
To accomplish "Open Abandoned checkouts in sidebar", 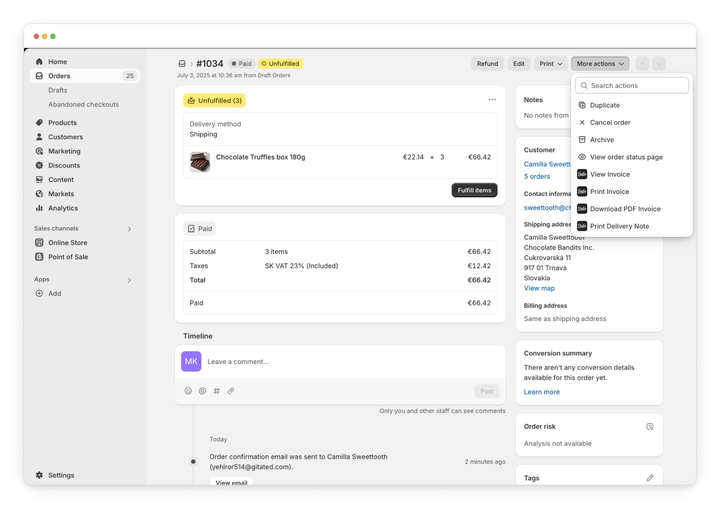I will coord(84,104).
